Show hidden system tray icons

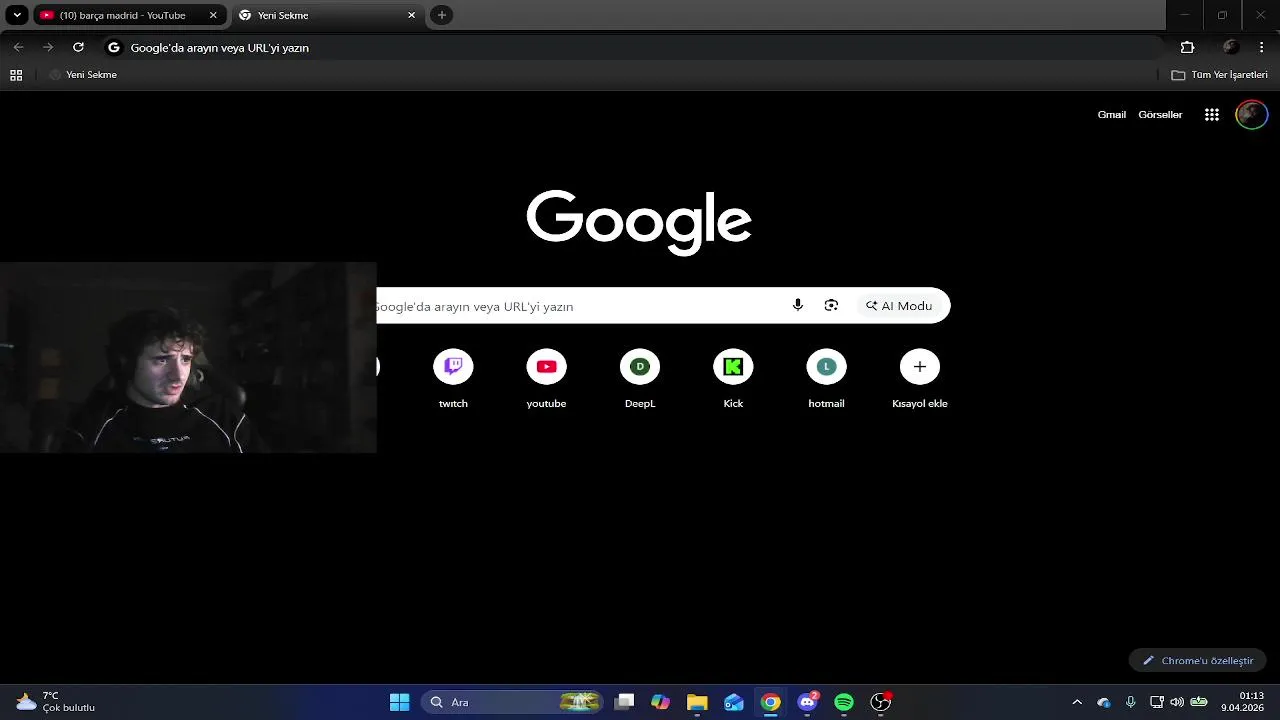[x=1077, y=702]
